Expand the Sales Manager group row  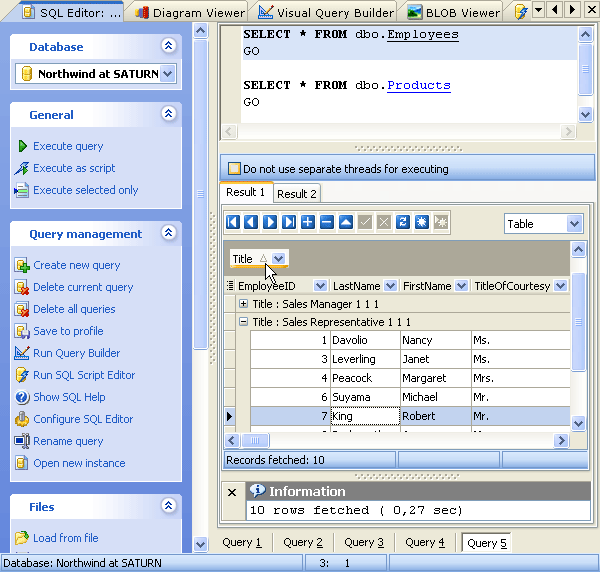coord(243,304)
